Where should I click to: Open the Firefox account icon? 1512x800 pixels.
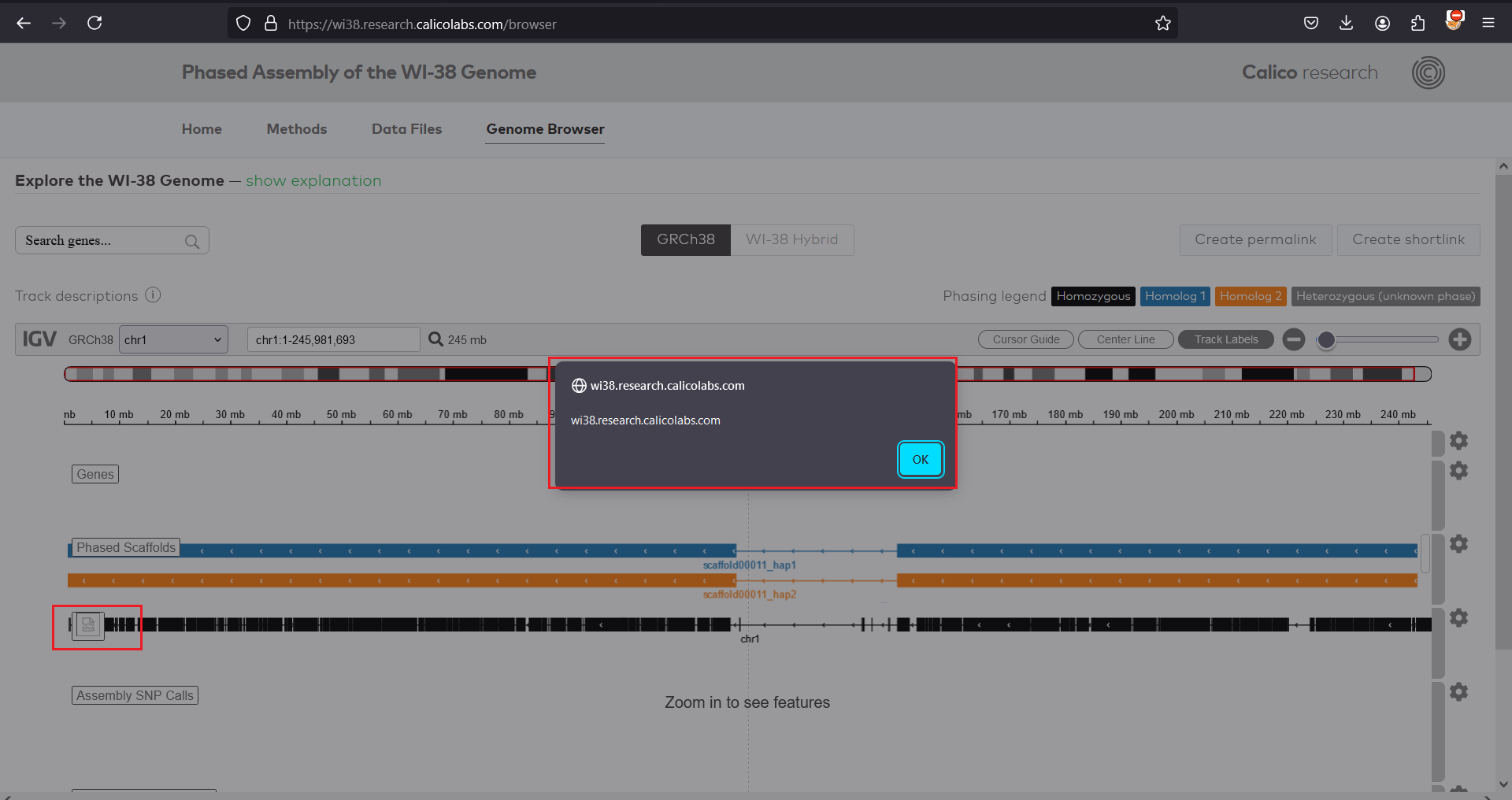(x=1382, y=24)
